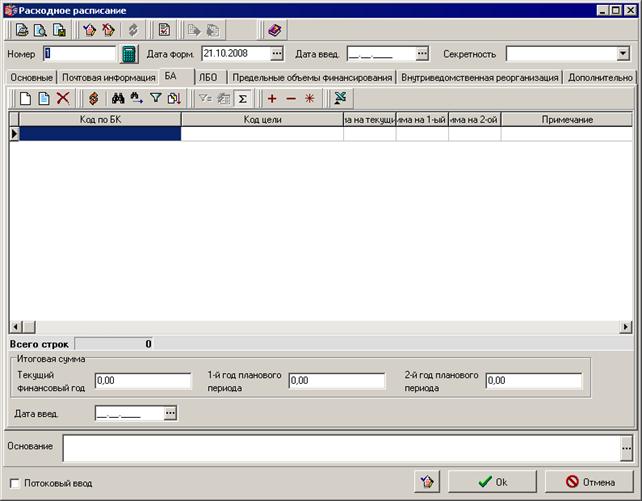This screenshot has height=501, width=642.
Task: Open top Дата введ. date picker button
Action: click(422, 53)
